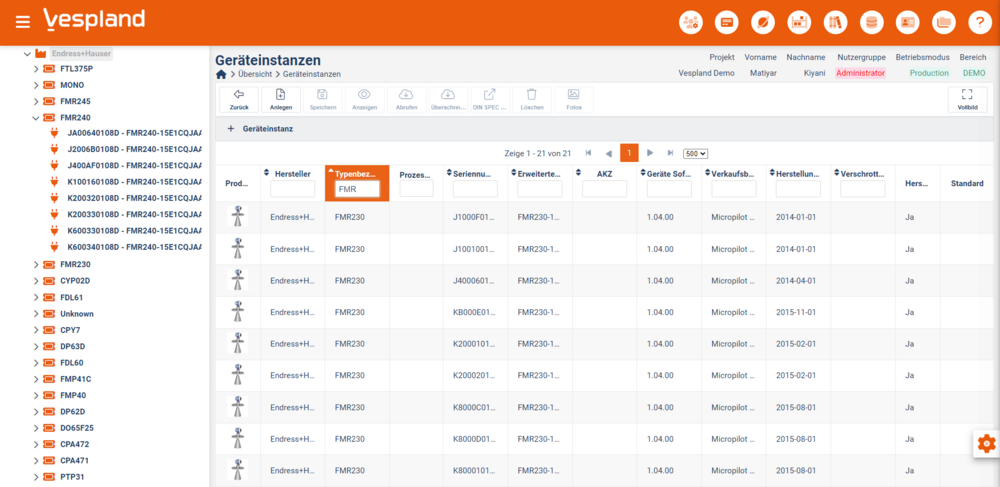This screenshot has width=1000, height=487.
Task: Open the database icon in header
Action: pos(871,22)
